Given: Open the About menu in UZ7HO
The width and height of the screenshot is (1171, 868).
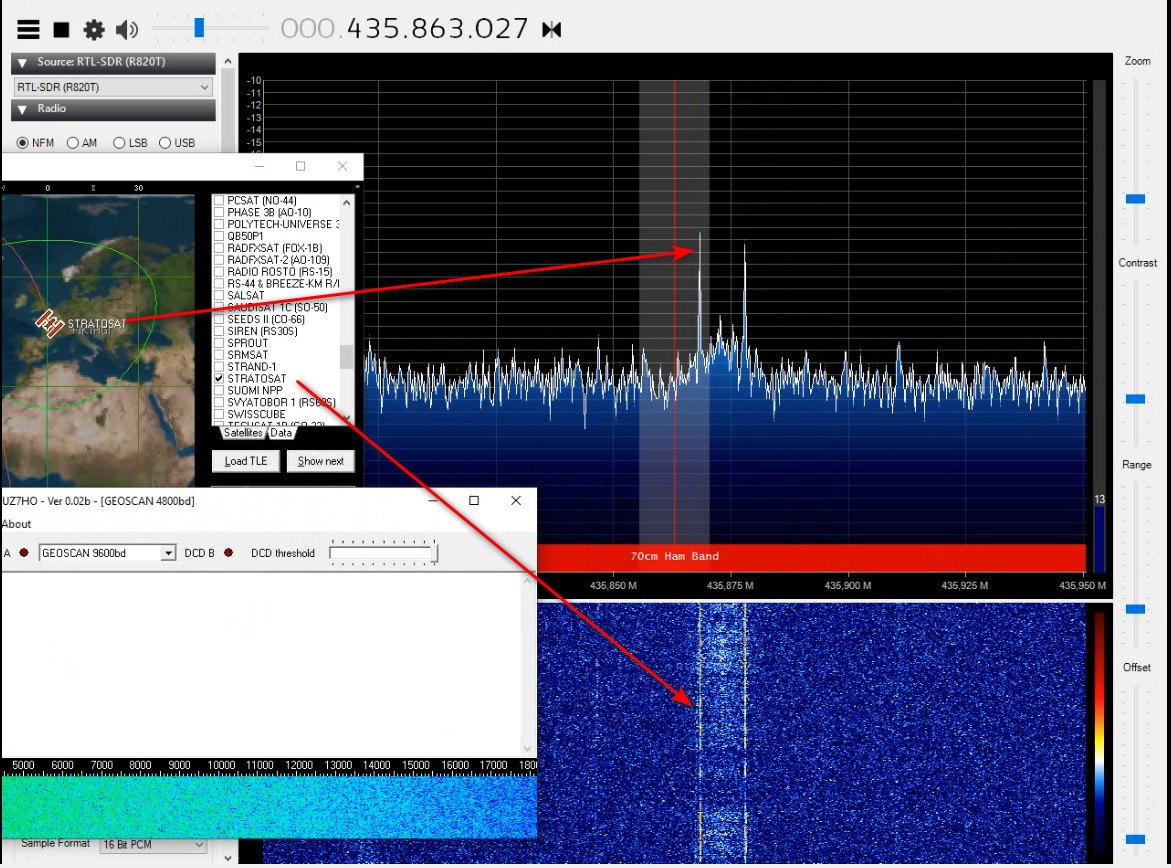Looking at the screenshot, I should (16, 524).
